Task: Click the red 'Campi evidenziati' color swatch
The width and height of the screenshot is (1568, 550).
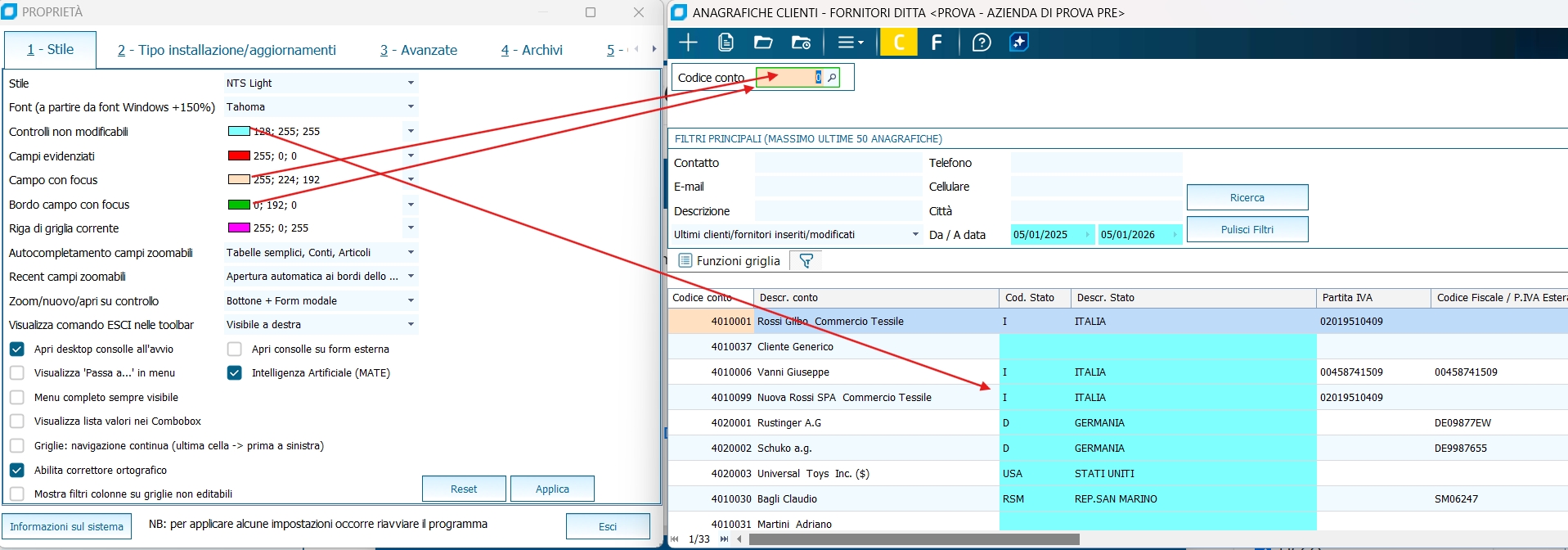Action: 239,156
